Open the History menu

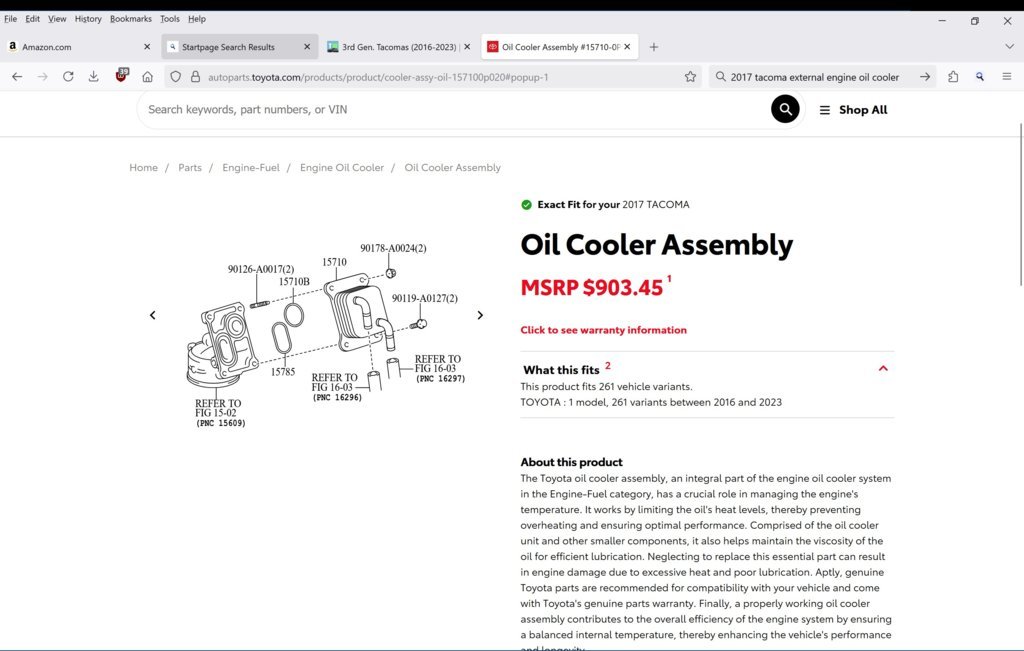[88, 19]
